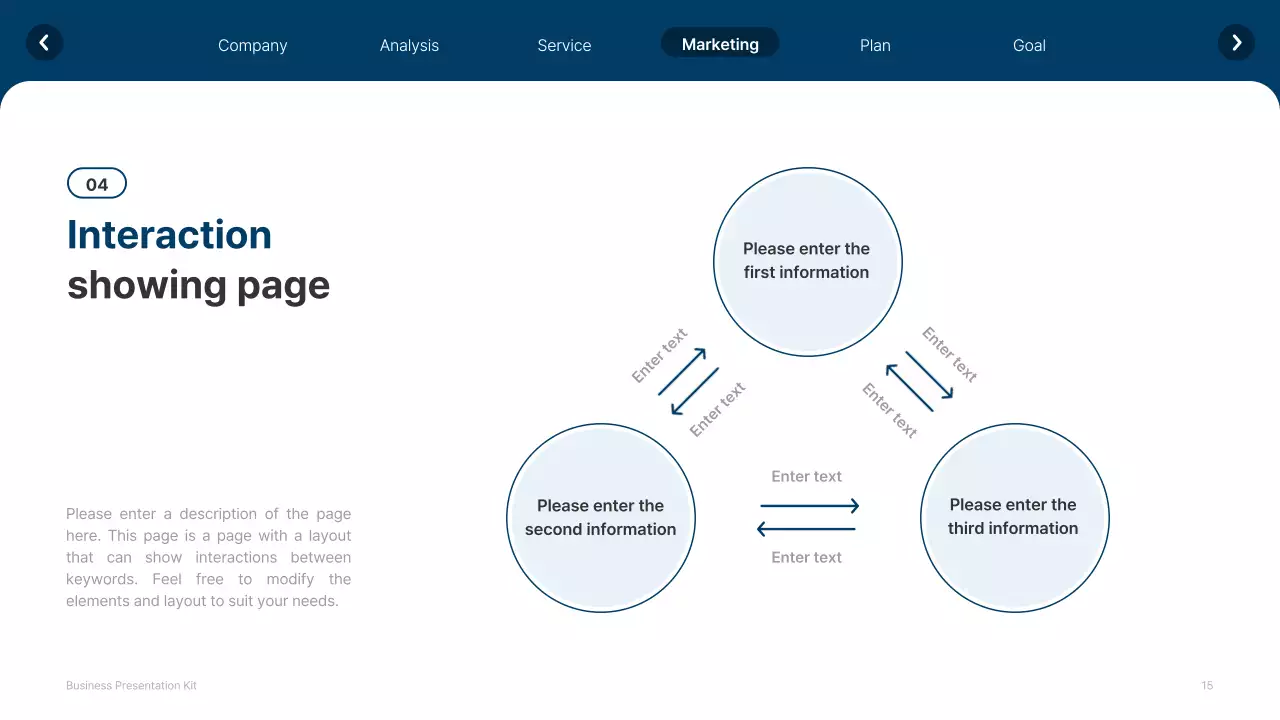This screenshot has height=720, width=1280.
Task: Click the 04 numbered badge
Action: tap(96, 183)
